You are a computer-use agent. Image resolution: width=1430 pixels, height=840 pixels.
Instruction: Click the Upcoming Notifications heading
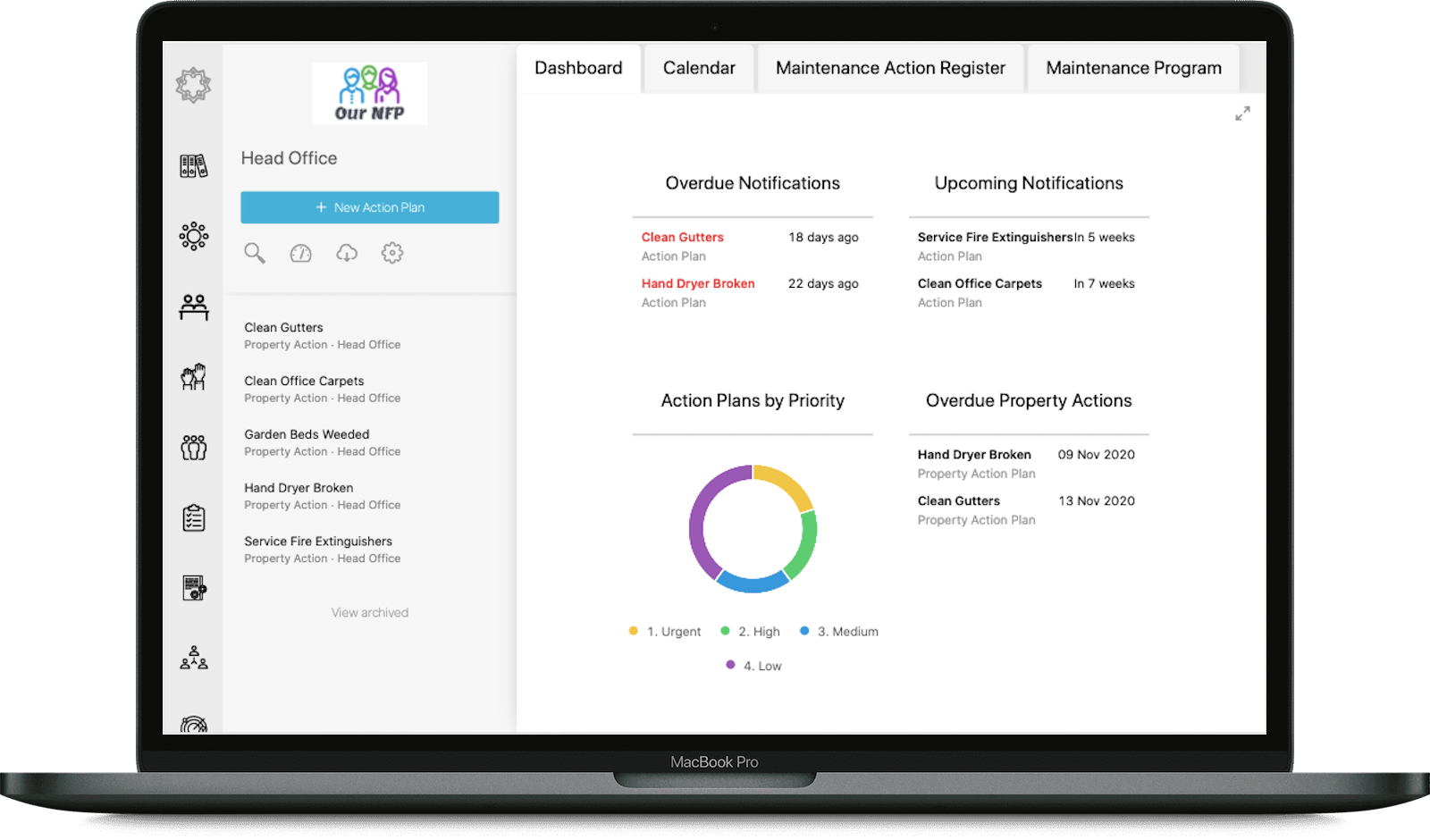click(1029, 183)
